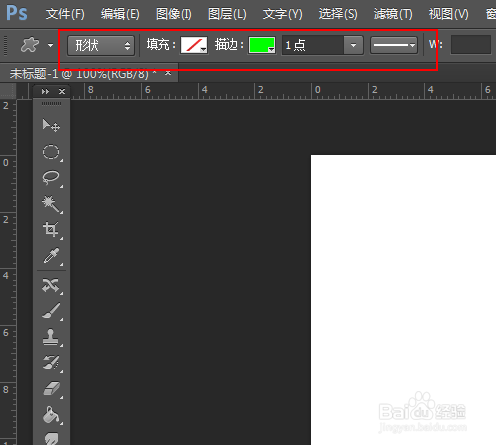Select the Move tool
Image resolution: width=496 pixels, height=445 pixels.
pyautogui.click(x=51, y=125)
